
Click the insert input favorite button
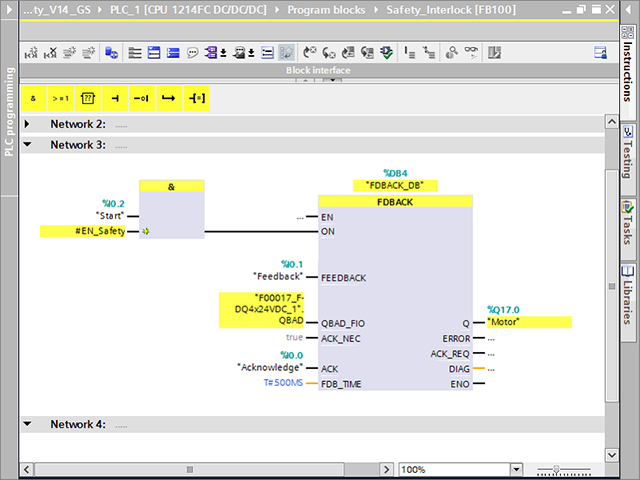point(115,98)
